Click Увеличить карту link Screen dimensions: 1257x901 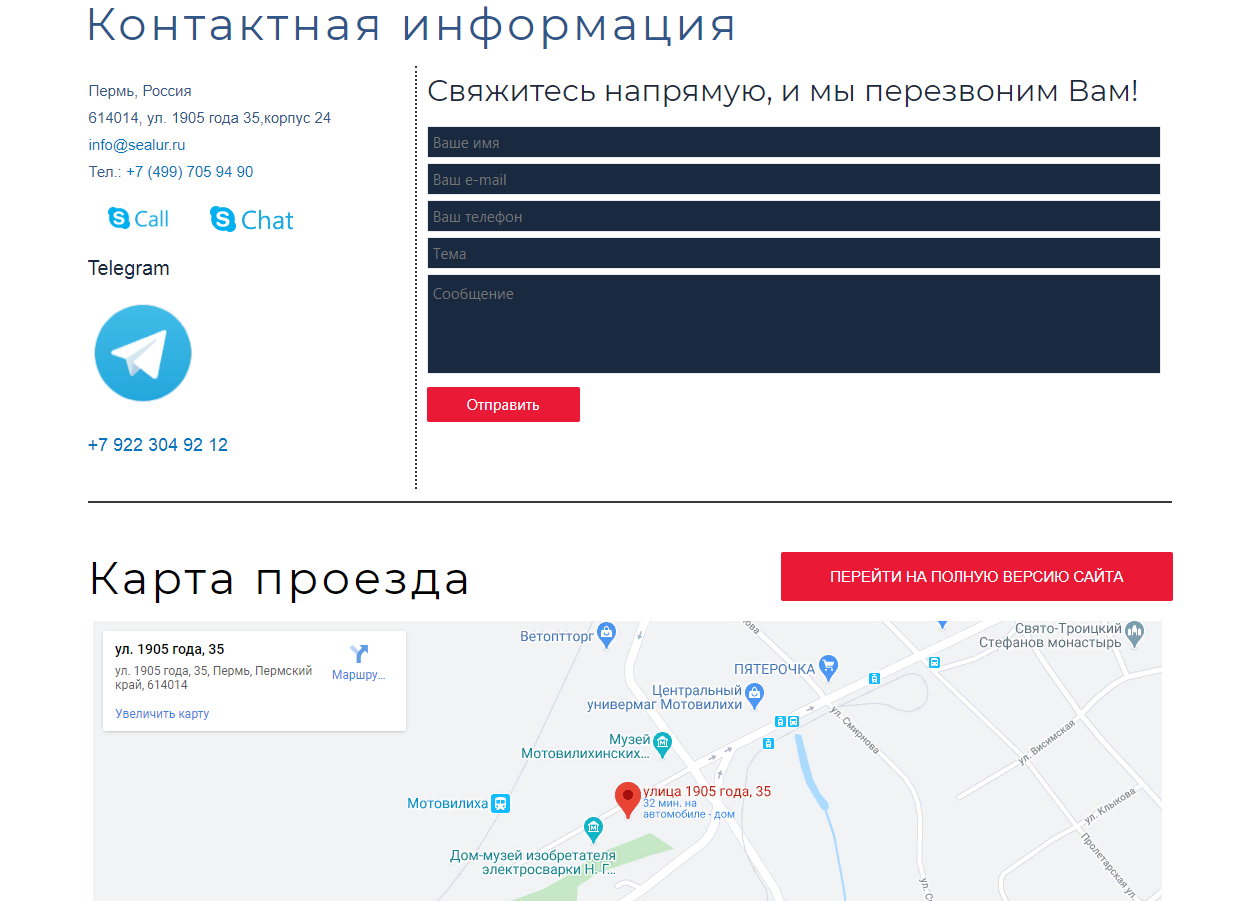pos(162,714)
